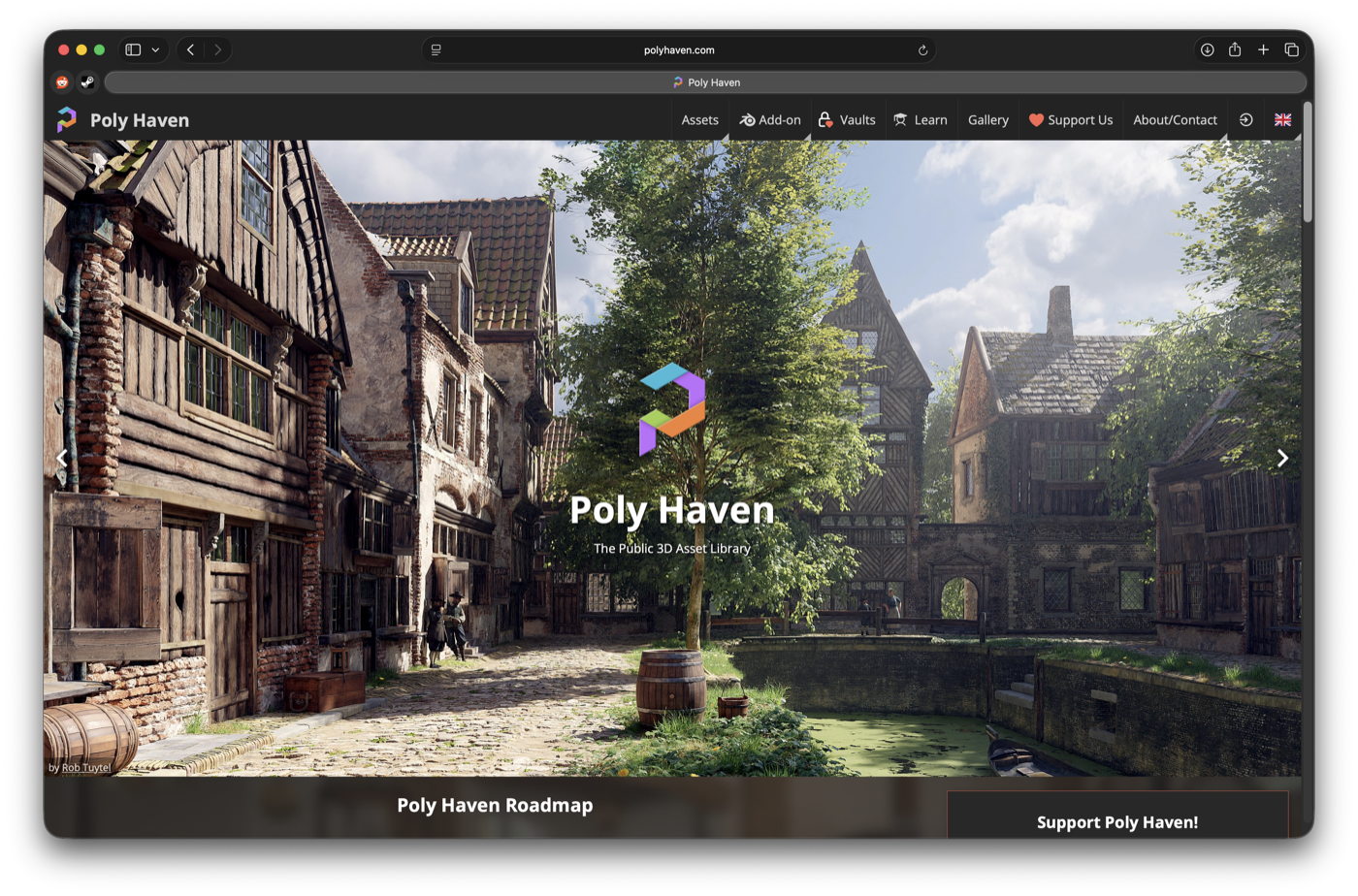Click "The Public 3D Asset Library" tagline

(672, 549)
